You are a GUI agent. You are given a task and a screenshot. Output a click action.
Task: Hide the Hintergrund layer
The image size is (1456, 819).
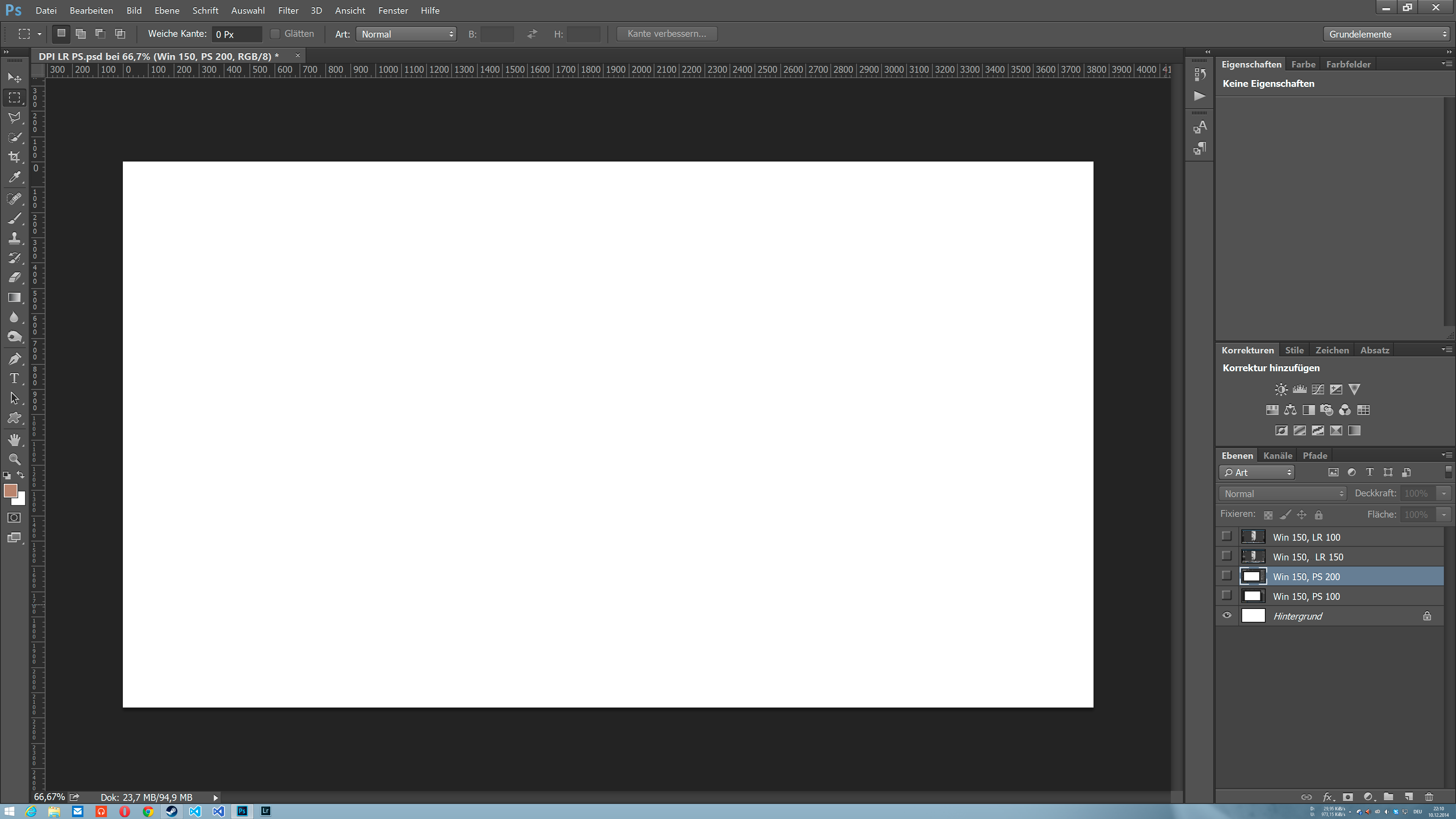point(1227,615)
